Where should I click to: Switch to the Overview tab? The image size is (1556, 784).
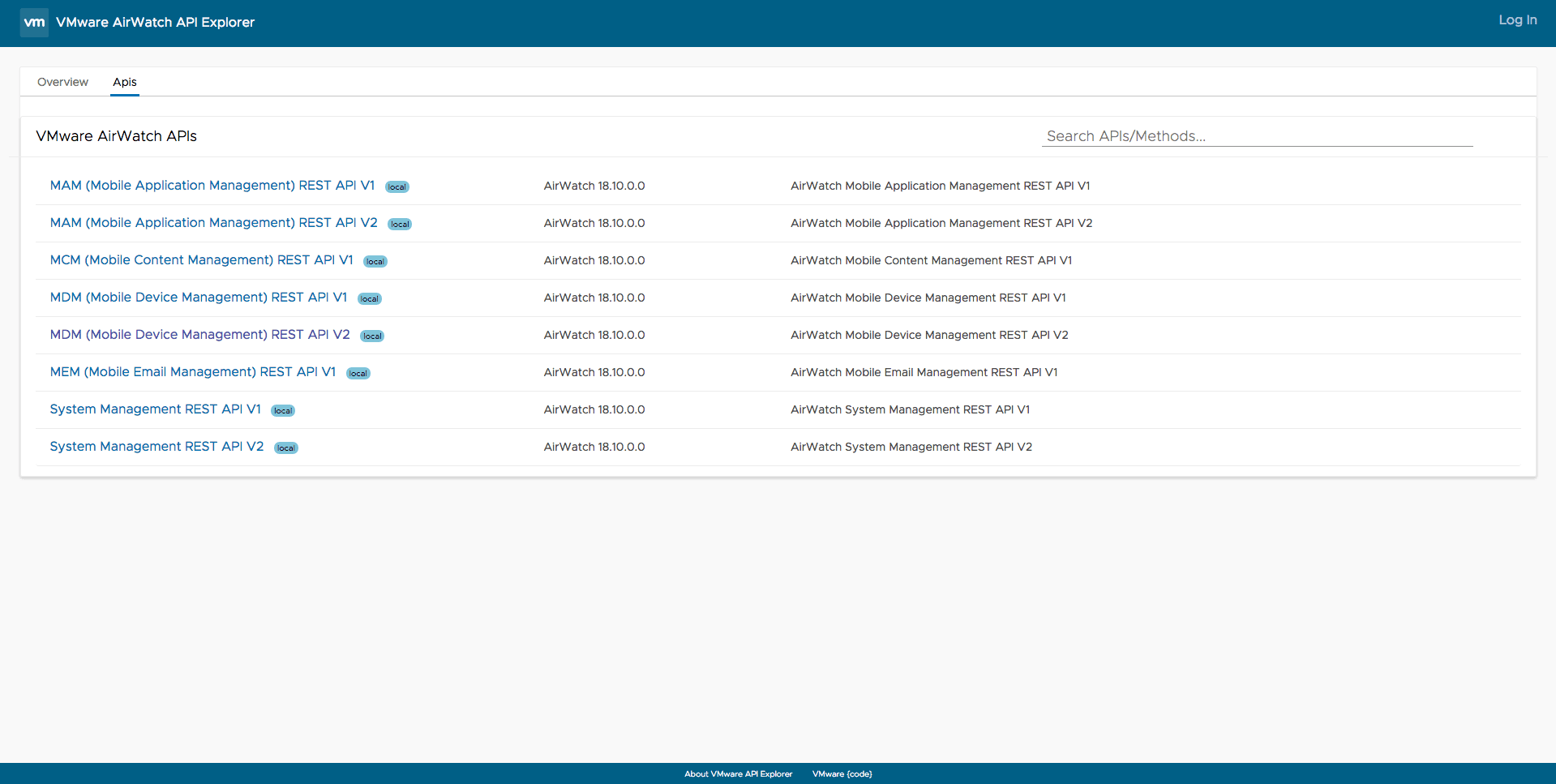[x=62, y=82]
